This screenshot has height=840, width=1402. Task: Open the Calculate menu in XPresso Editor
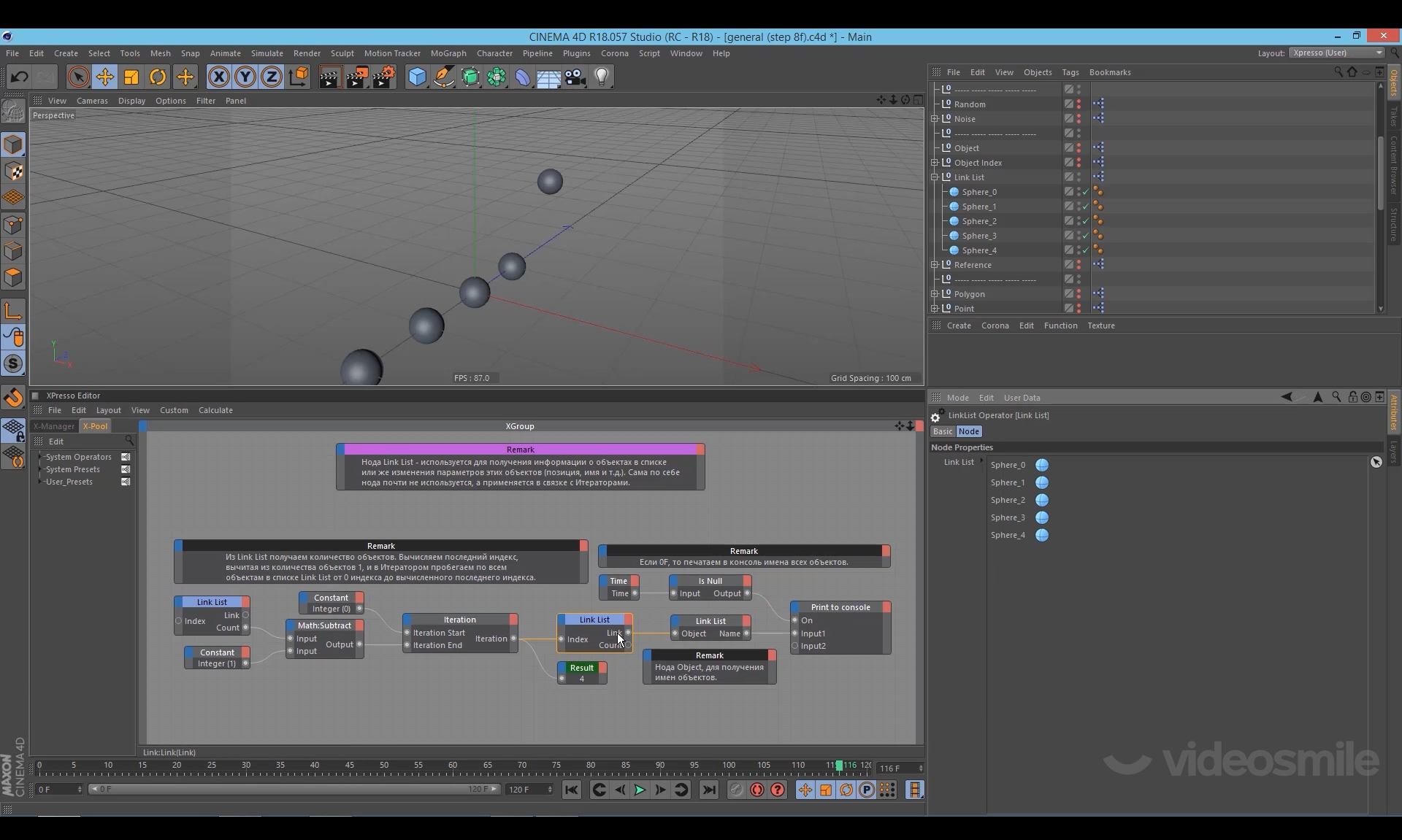coord(215,410)
